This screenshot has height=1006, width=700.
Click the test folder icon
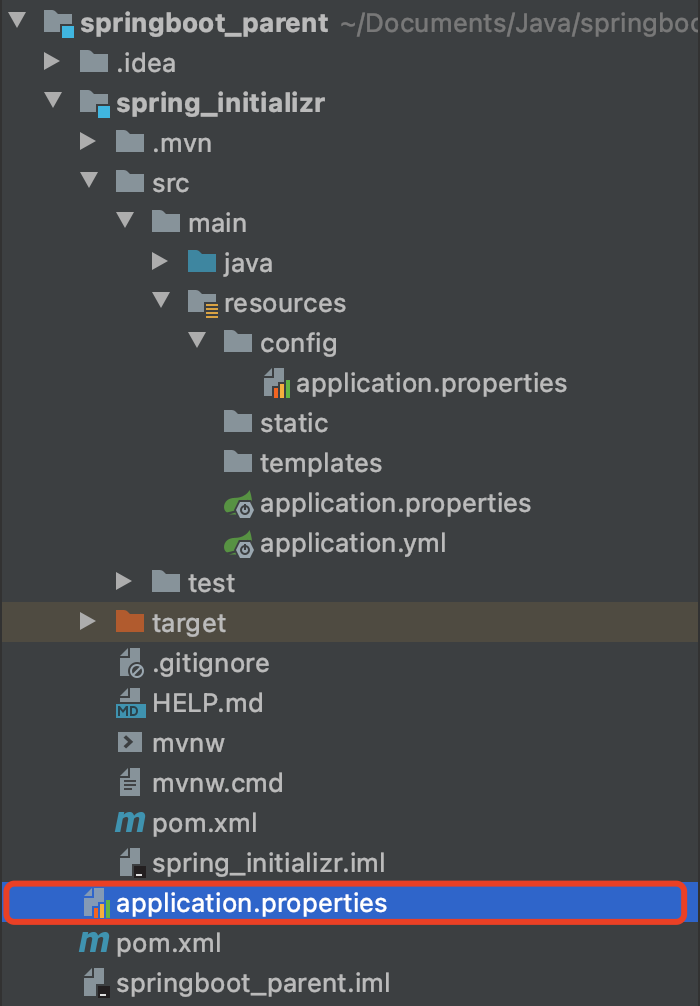point(166,582)
